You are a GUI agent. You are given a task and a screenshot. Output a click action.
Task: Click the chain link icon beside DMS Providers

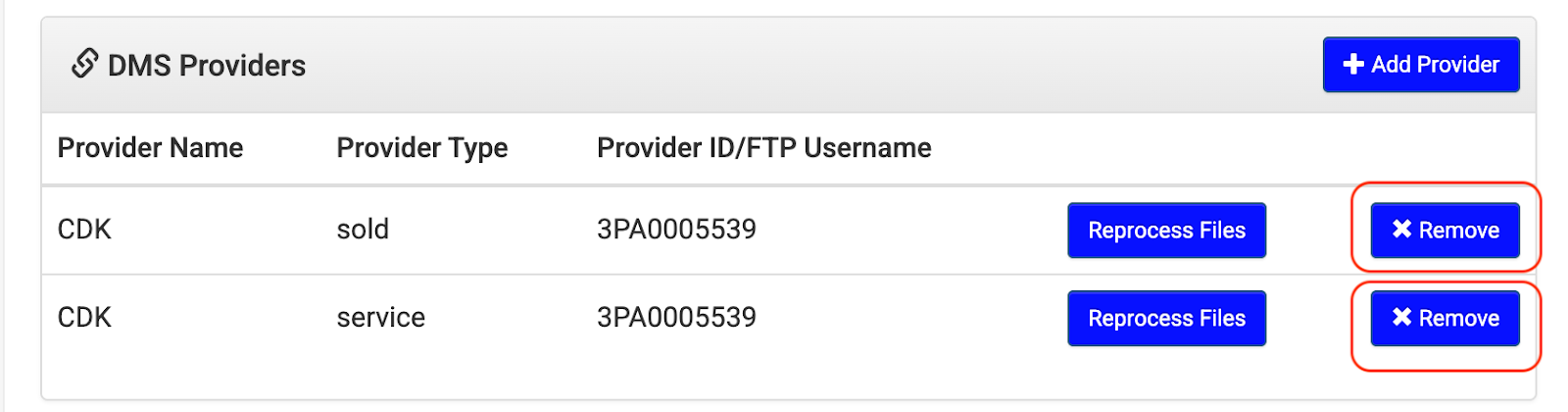point(84,64)
